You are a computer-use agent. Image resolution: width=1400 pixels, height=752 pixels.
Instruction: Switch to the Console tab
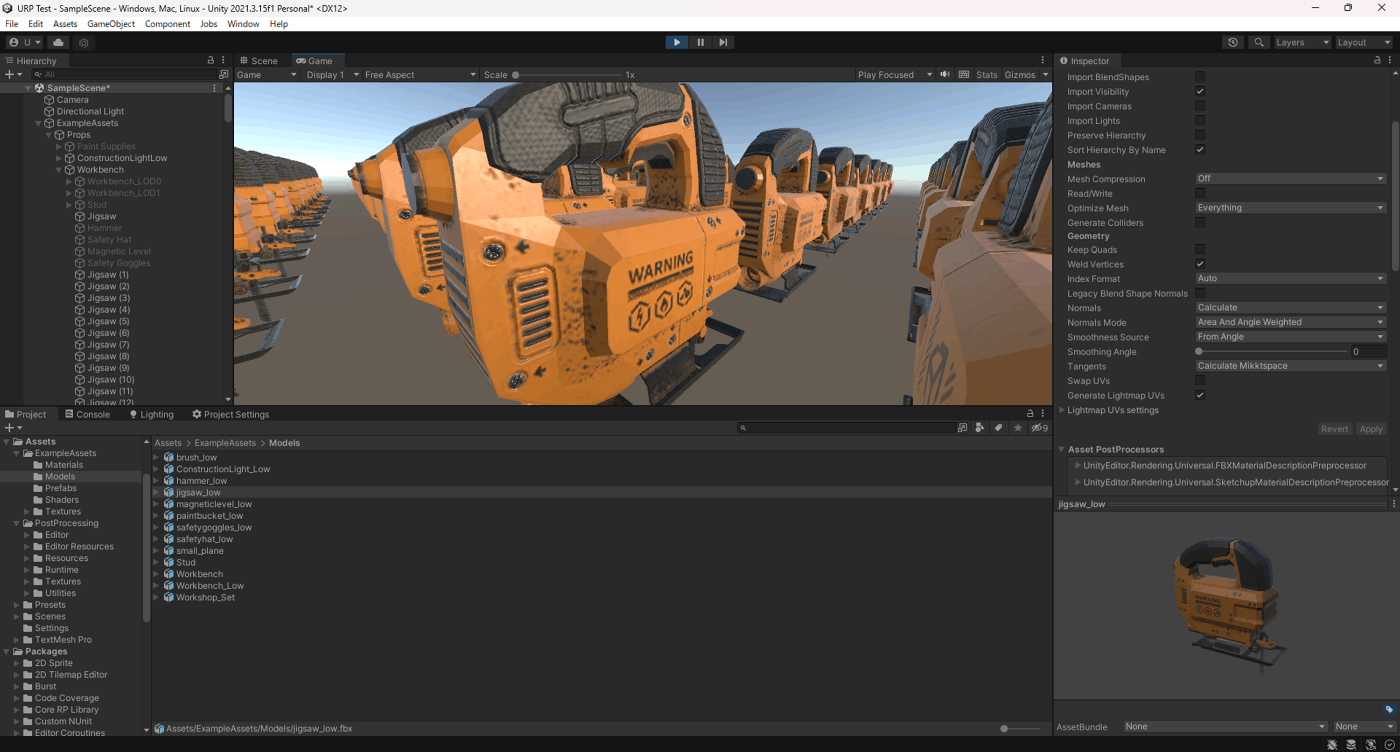87,414
